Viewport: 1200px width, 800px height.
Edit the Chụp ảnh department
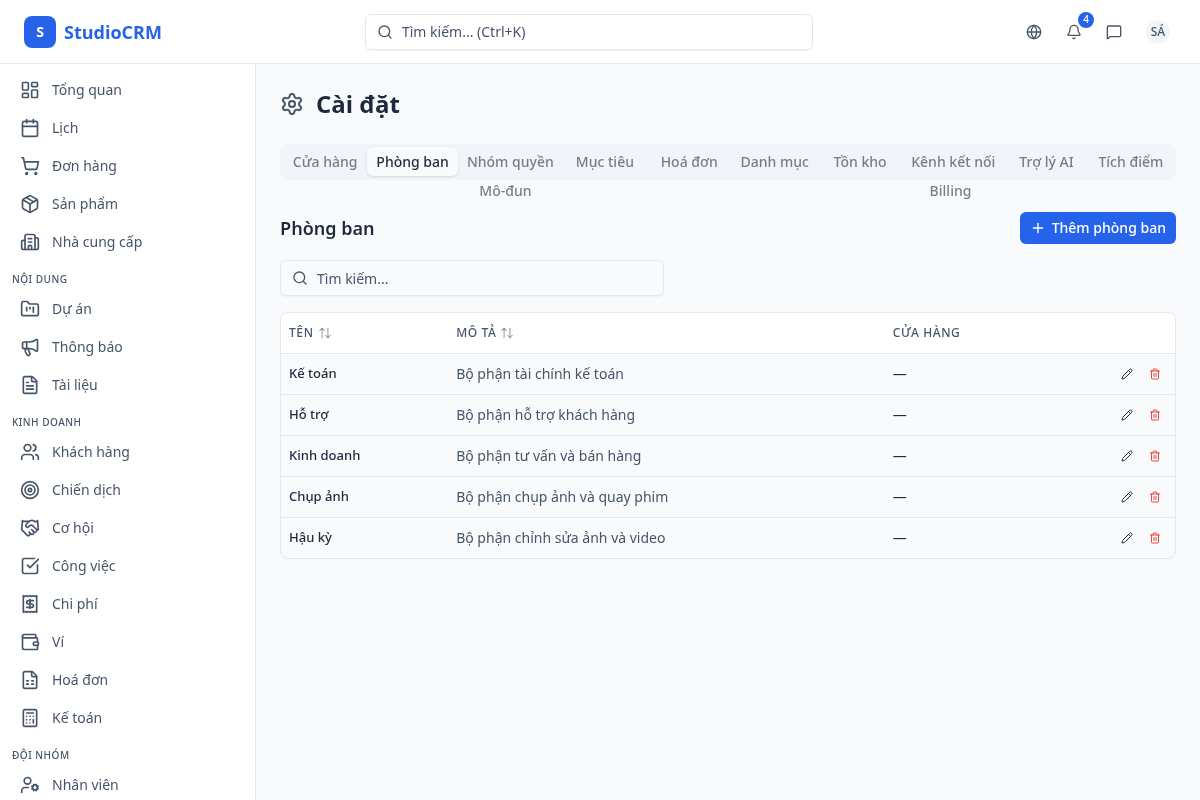1127,497
